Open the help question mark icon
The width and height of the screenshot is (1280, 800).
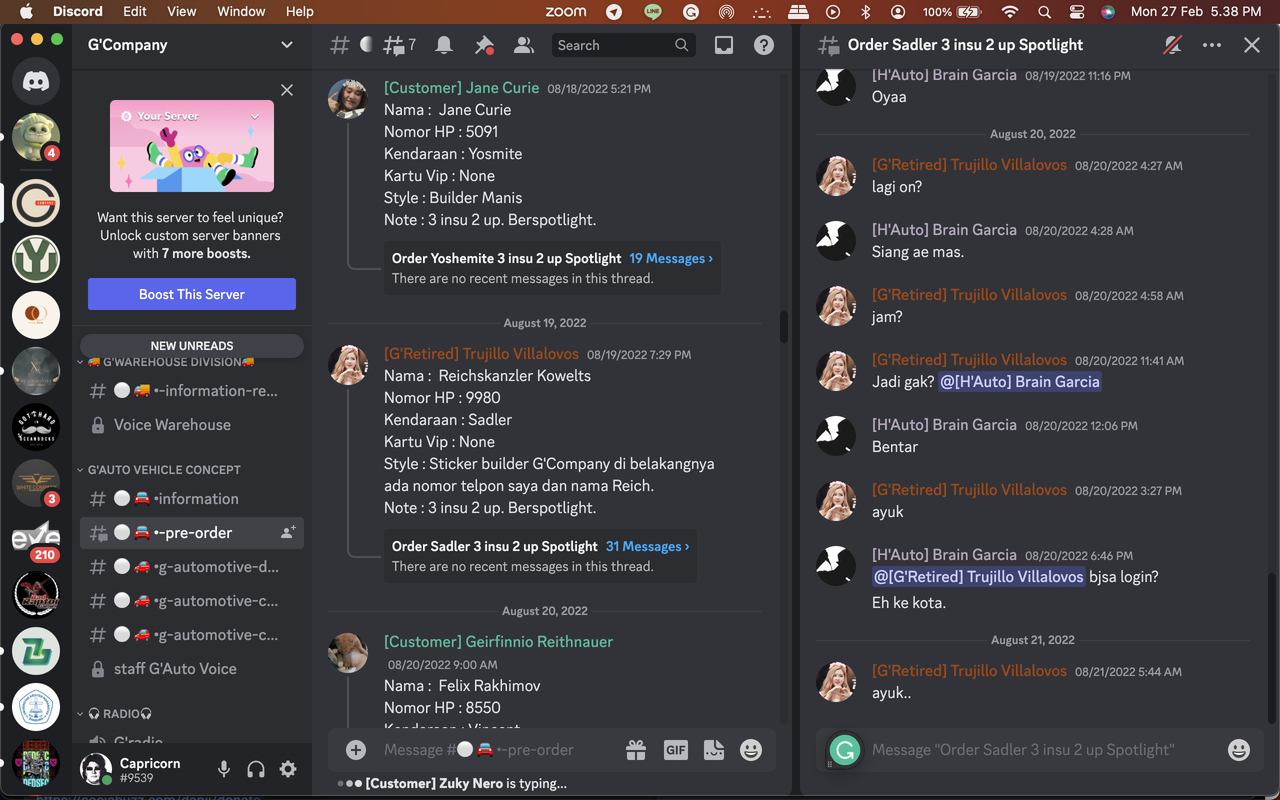coord(764,45)
